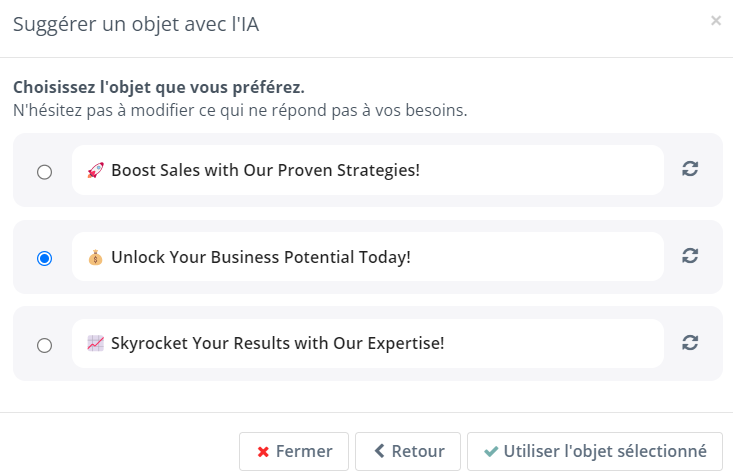Confirm with Utiliser l'objet sélectionné button
The image size is (733, 473).
pos(595,452)
